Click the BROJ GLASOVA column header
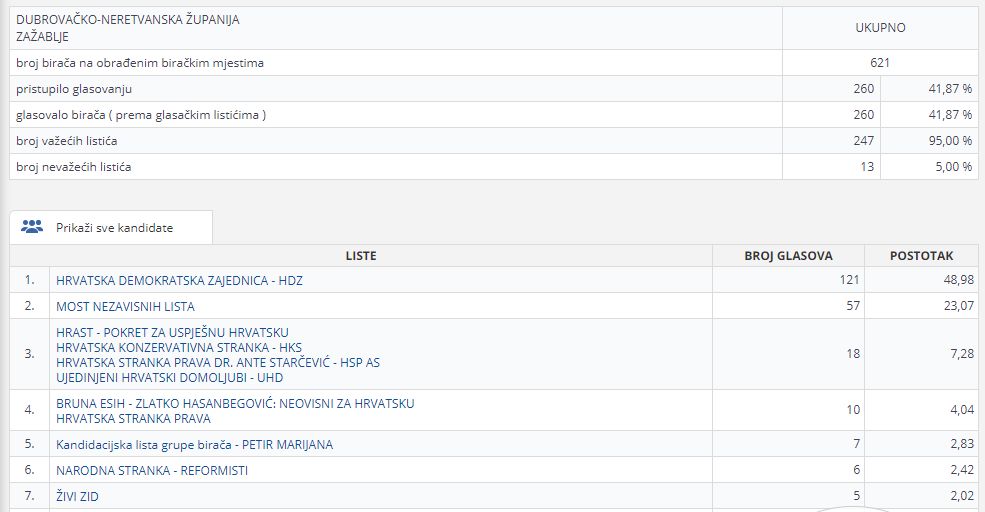 click(788, 256)
